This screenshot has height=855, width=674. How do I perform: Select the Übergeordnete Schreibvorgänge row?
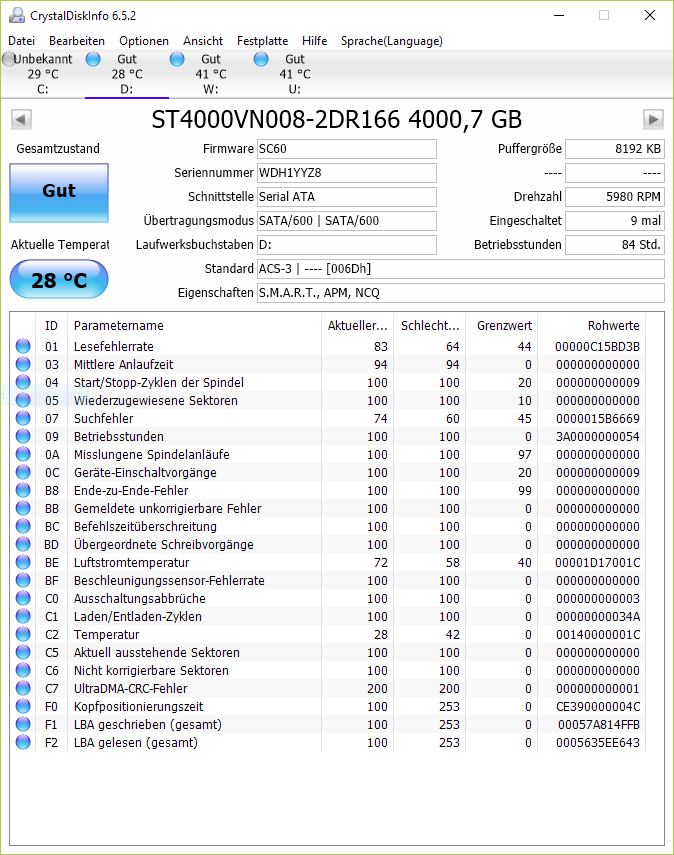pos(328,544)
